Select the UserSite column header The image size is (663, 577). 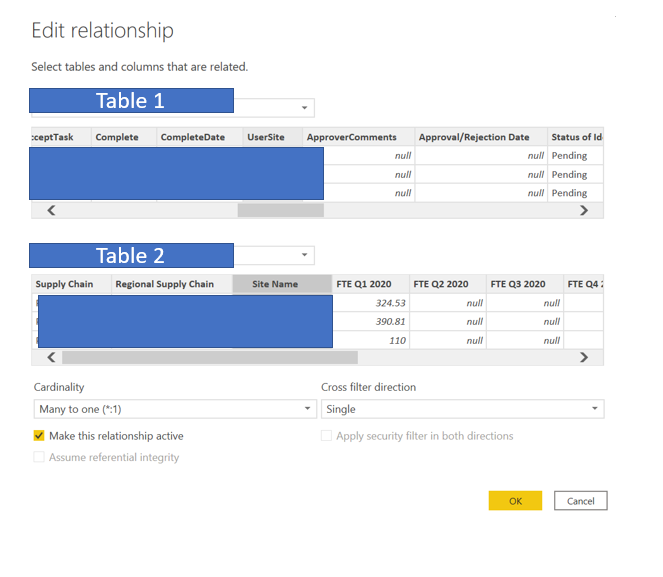272,137
